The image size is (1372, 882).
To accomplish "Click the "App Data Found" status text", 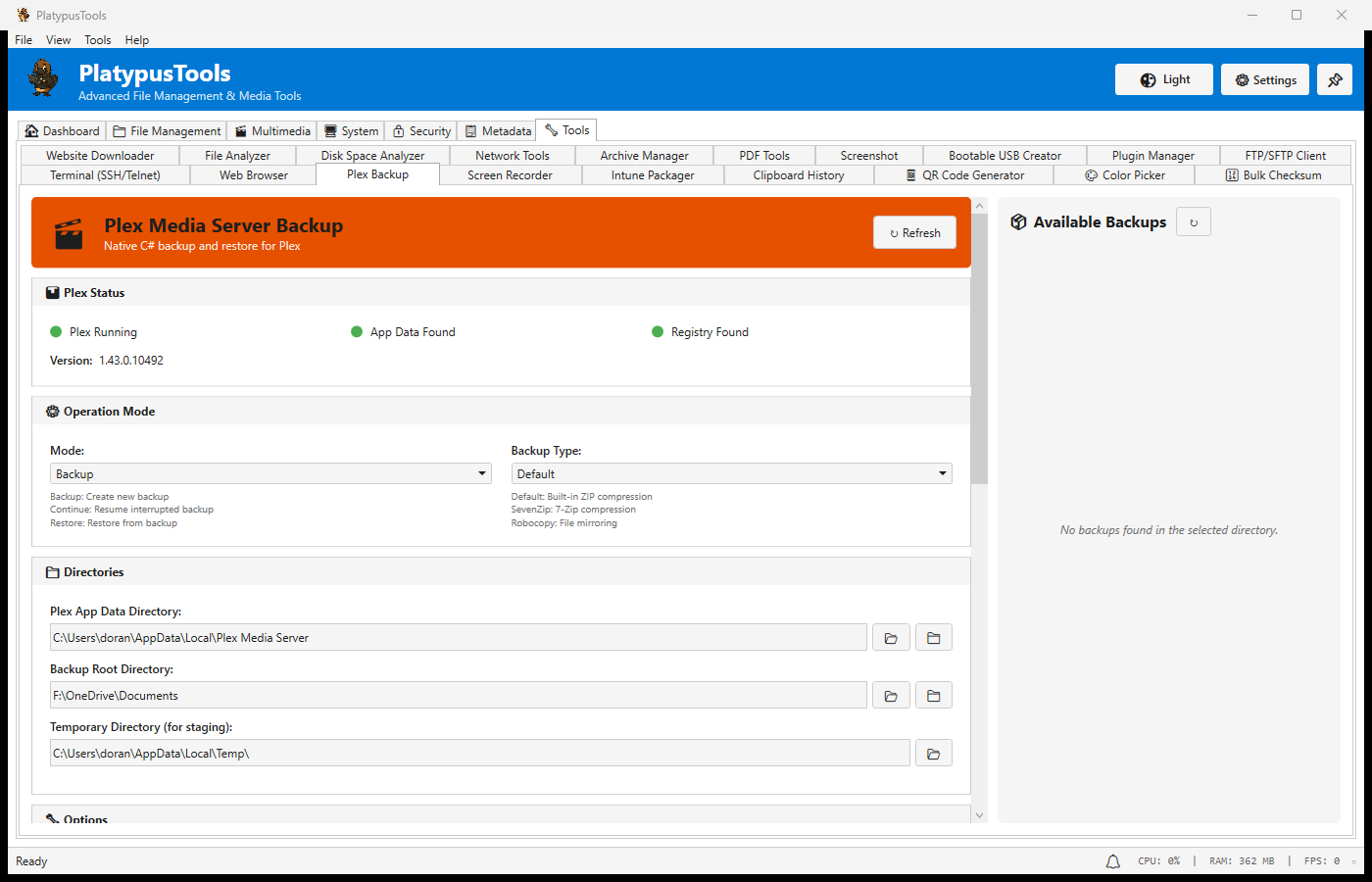I will pos(413,332).
